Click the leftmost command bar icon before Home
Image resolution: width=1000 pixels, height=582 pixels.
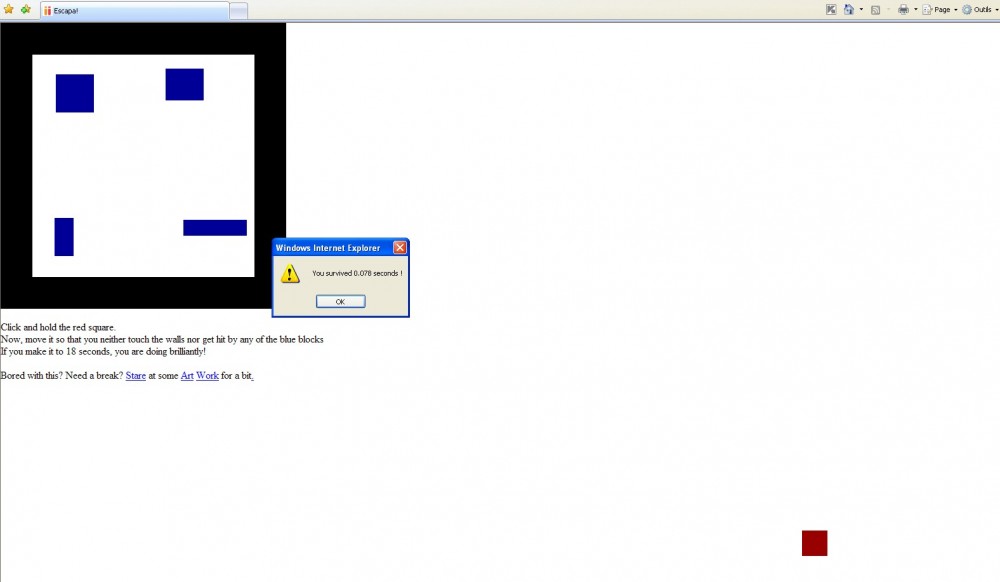tap(831, 10)
